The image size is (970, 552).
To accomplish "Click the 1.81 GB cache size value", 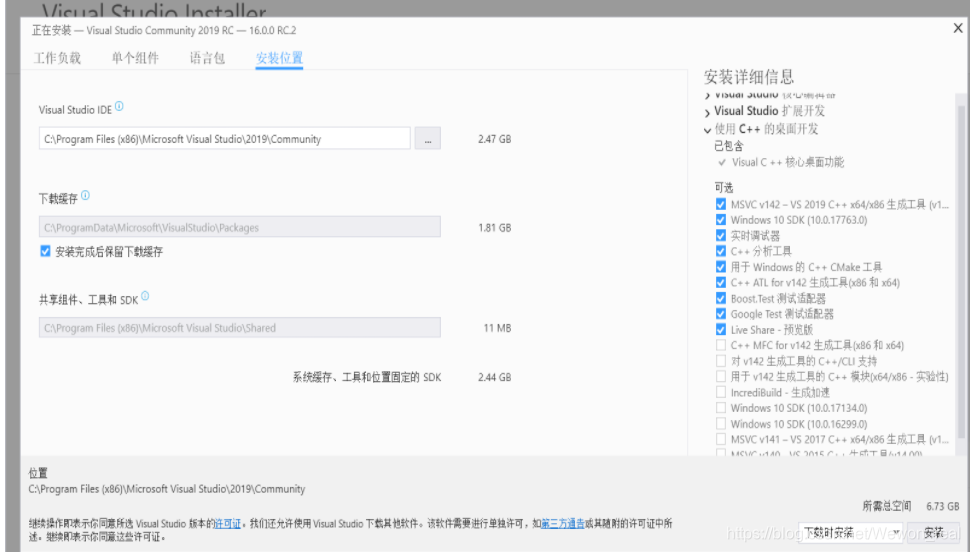I will (494, 228).
